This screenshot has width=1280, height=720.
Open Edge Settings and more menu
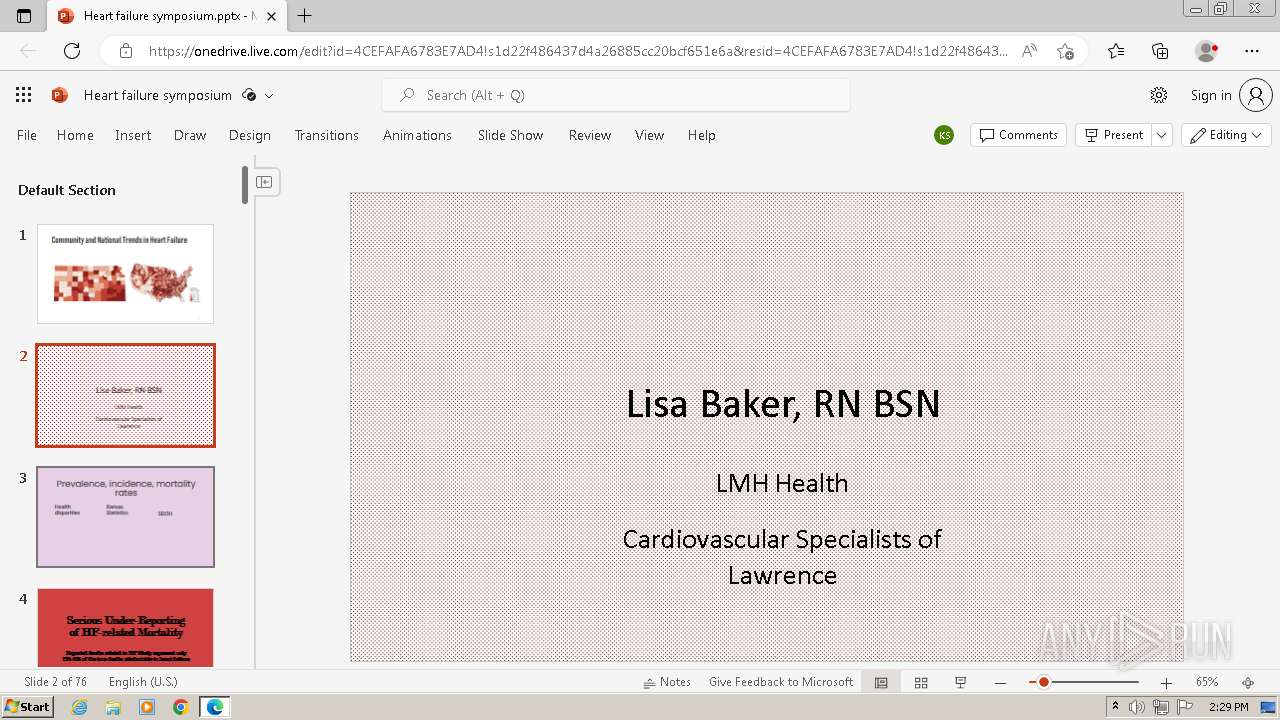[1252, 51]
